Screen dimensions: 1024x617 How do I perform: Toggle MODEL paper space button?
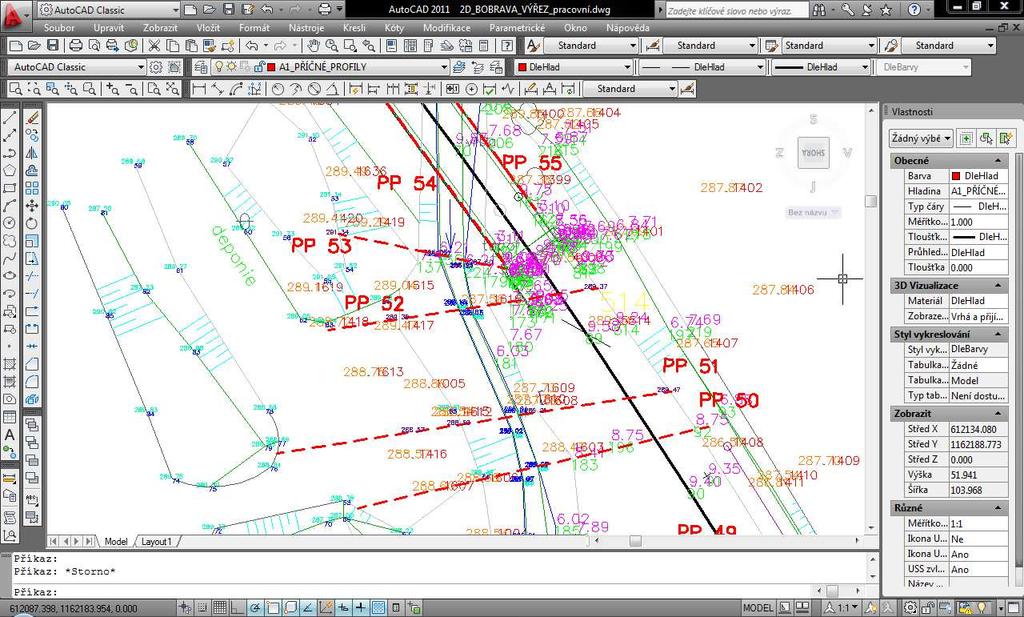pos(758,608)
